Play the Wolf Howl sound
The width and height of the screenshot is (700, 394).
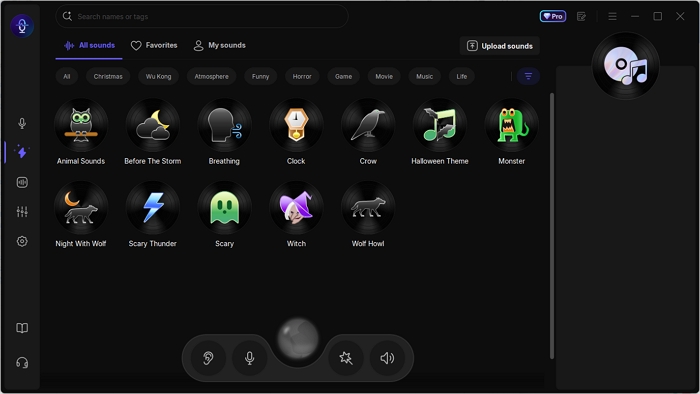[368, 208]
